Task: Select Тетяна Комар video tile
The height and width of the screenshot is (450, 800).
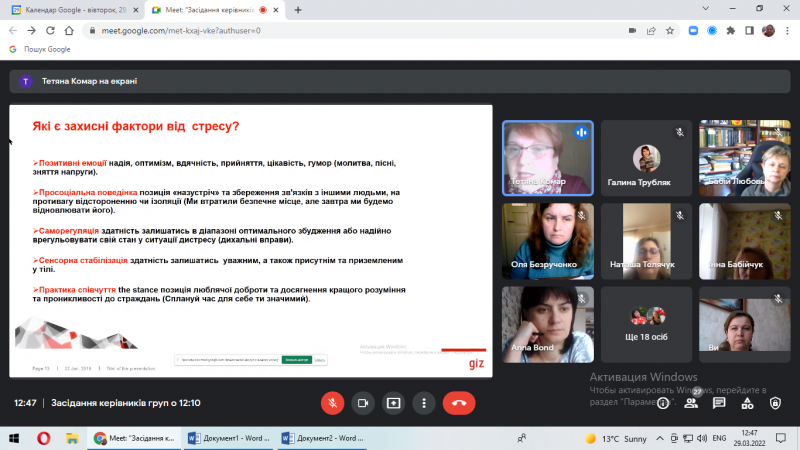Action: [x=547, y=158]
